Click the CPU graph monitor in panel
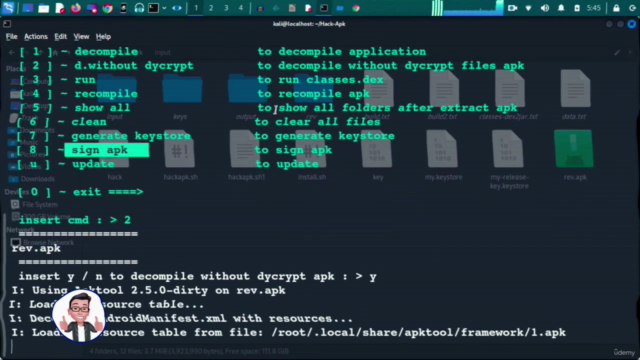Image resolution: width=640 pixels, height=360 pixels. point(468,8)
